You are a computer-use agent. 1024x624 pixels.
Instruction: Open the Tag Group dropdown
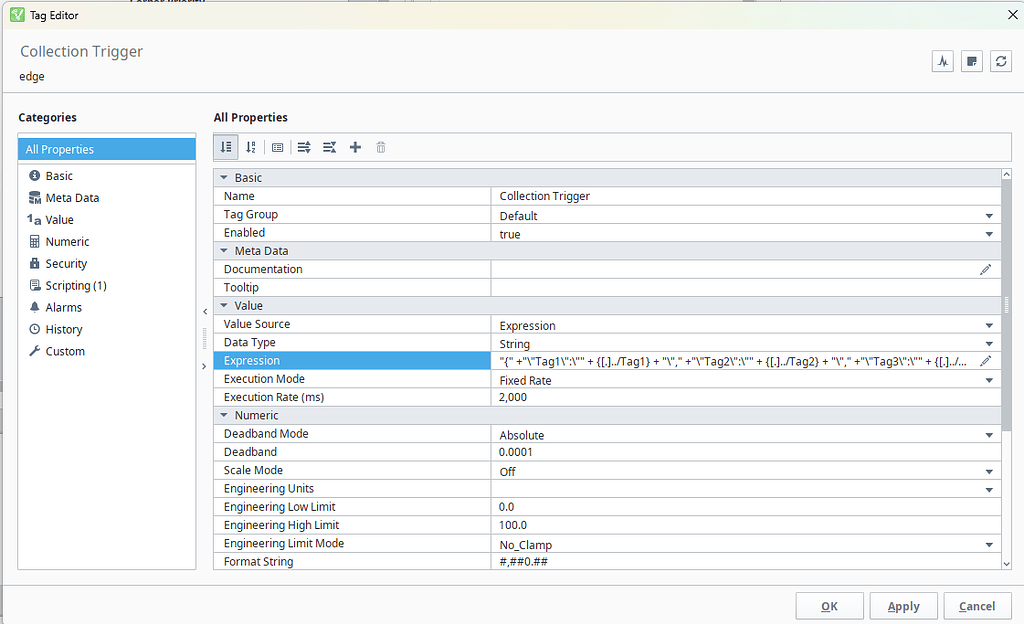989,215
